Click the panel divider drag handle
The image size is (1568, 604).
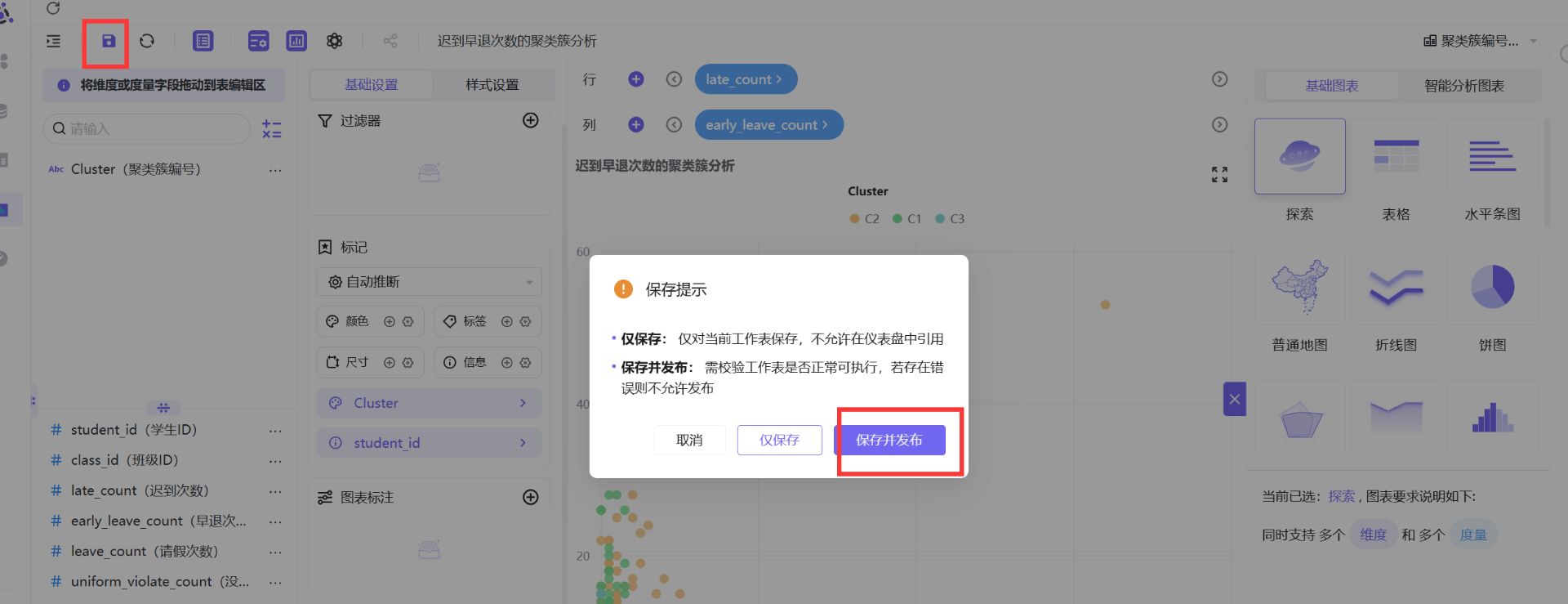point(163,407)
